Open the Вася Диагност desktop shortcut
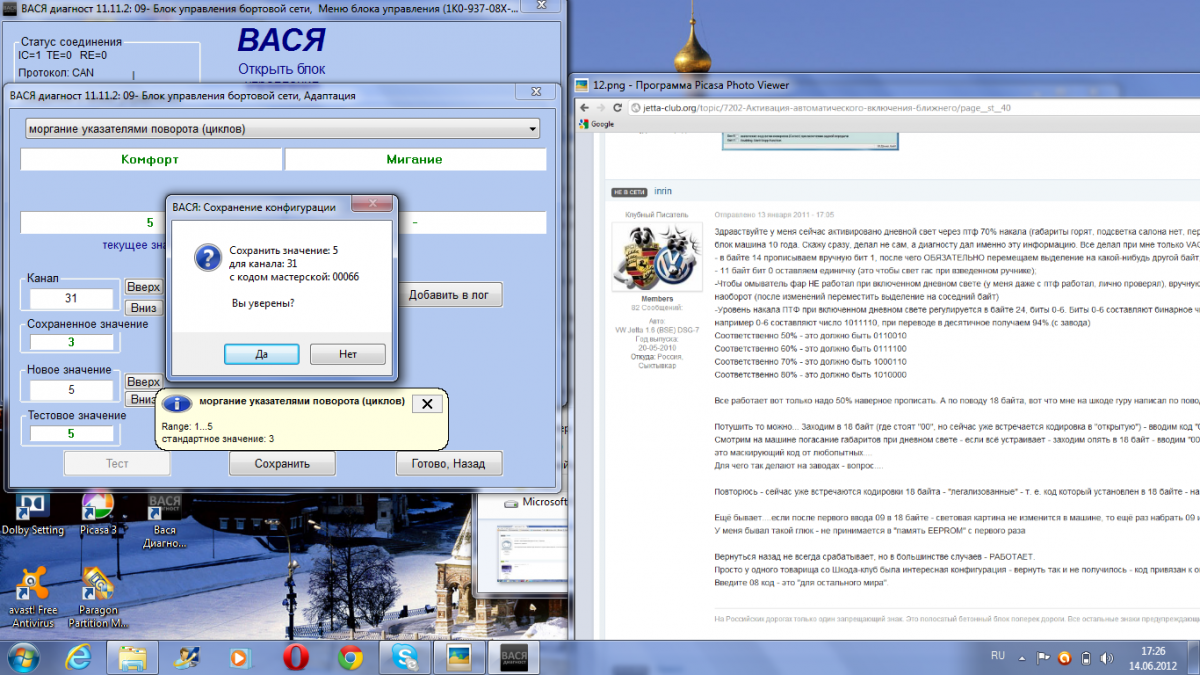Screen dimensions: 1200x675 point(164,520)
